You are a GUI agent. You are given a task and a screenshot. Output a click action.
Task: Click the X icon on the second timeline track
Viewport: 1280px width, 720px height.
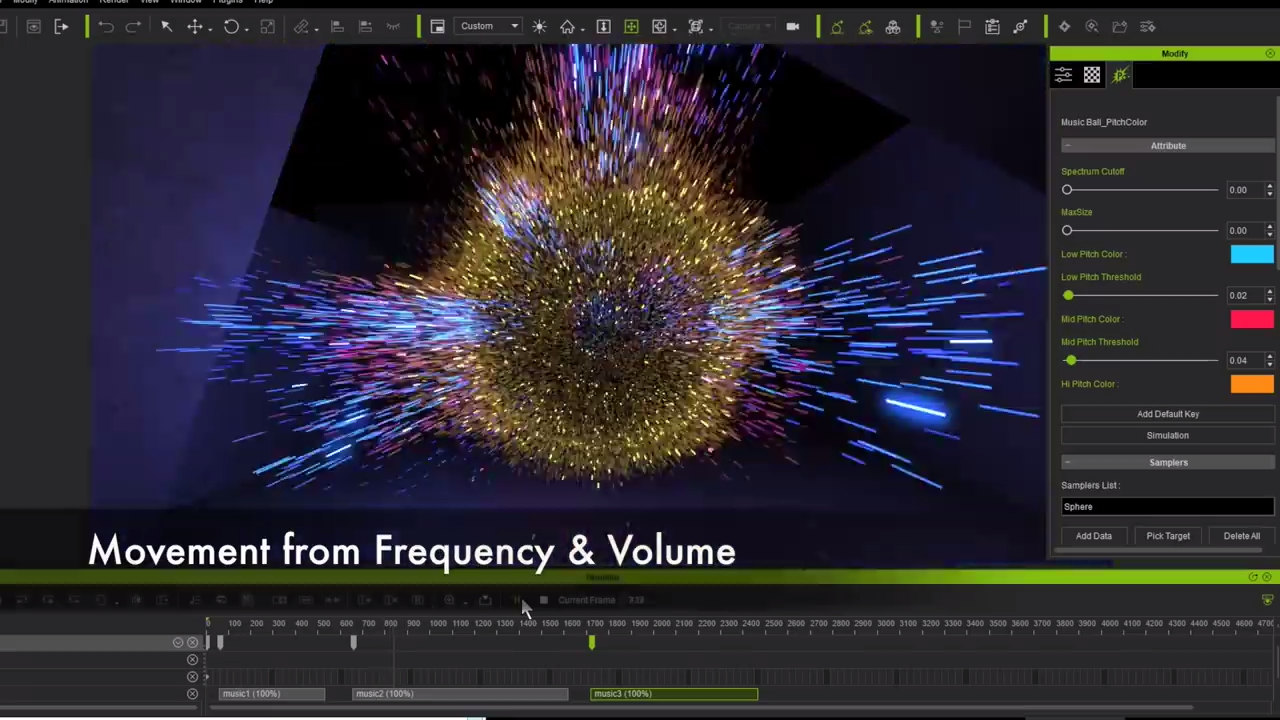click(x=192, y=660)
